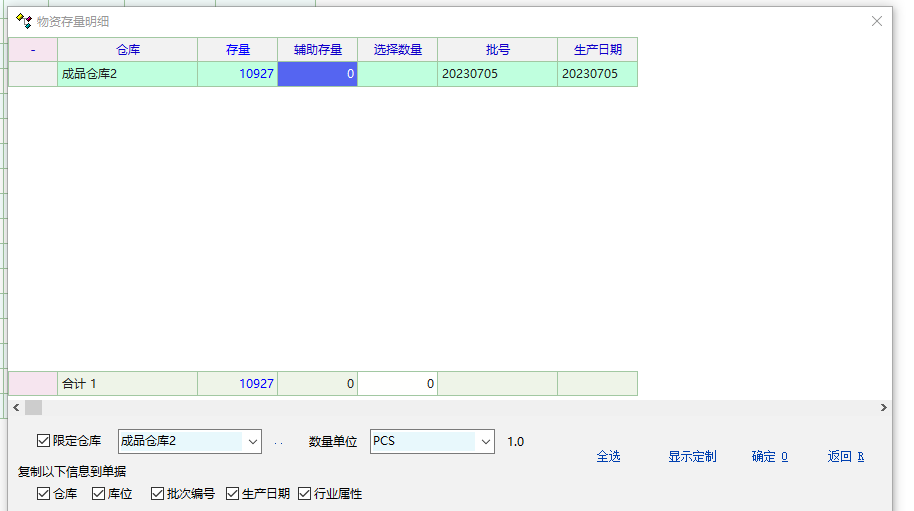Expand the 数量单位 PCS dropdown
The height and width of the screenshot is (511, 914).
(485, 441)
